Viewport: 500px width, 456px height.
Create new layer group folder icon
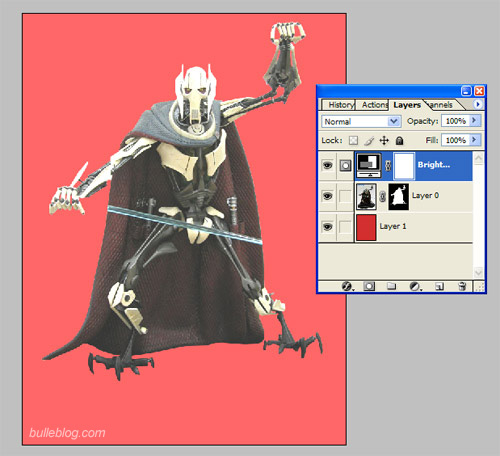(391, 286)
